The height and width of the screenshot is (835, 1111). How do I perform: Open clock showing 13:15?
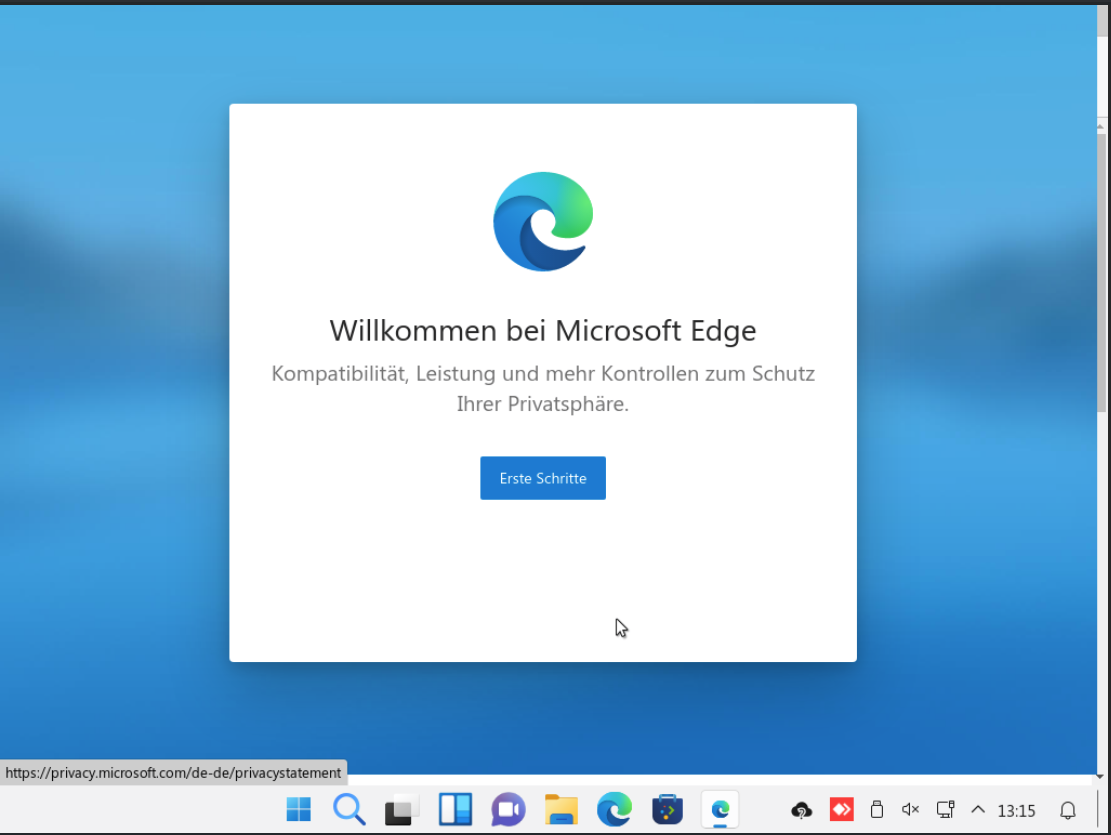pyautogui.click(x=1016, y=811)
